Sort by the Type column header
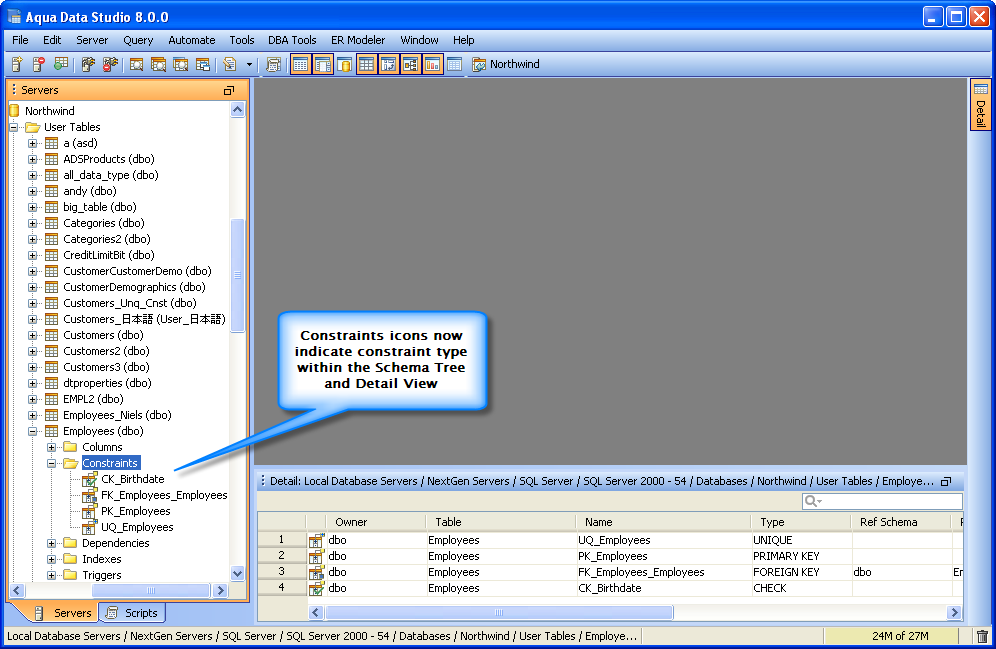This screenshot has height=649, width=996. pos(800,522)
